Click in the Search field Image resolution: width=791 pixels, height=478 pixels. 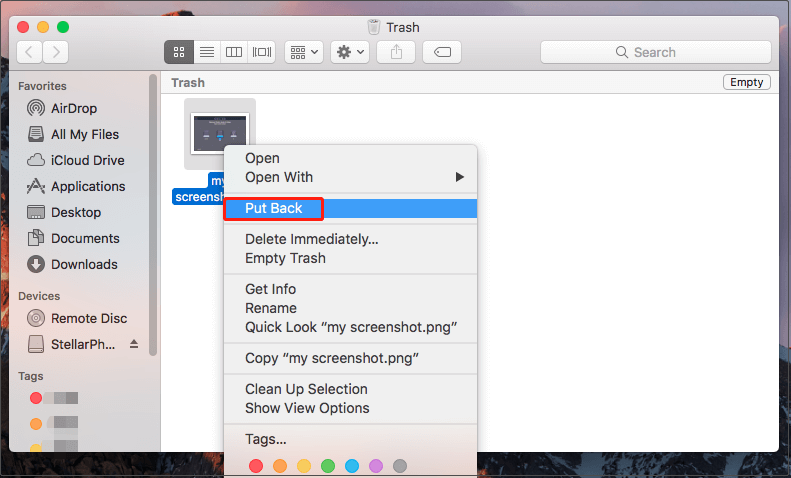click(656, 52)
